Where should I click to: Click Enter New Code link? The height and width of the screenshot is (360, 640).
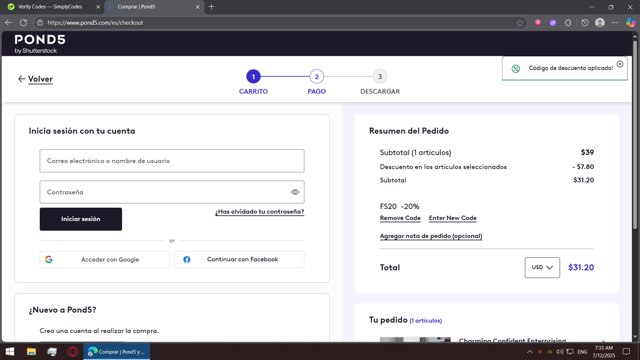tap(453, 218)
